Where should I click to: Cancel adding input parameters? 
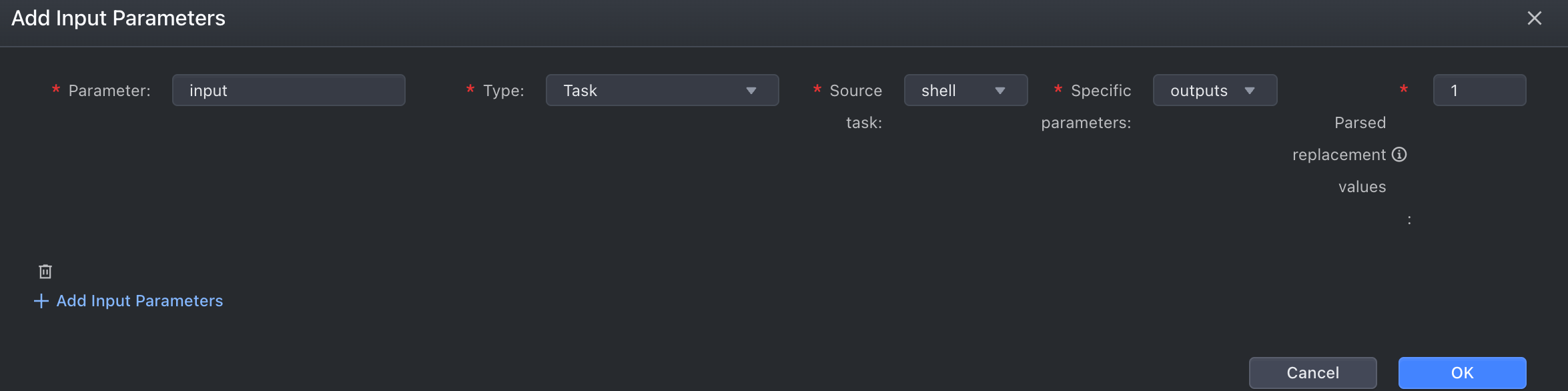(1312, 372)
